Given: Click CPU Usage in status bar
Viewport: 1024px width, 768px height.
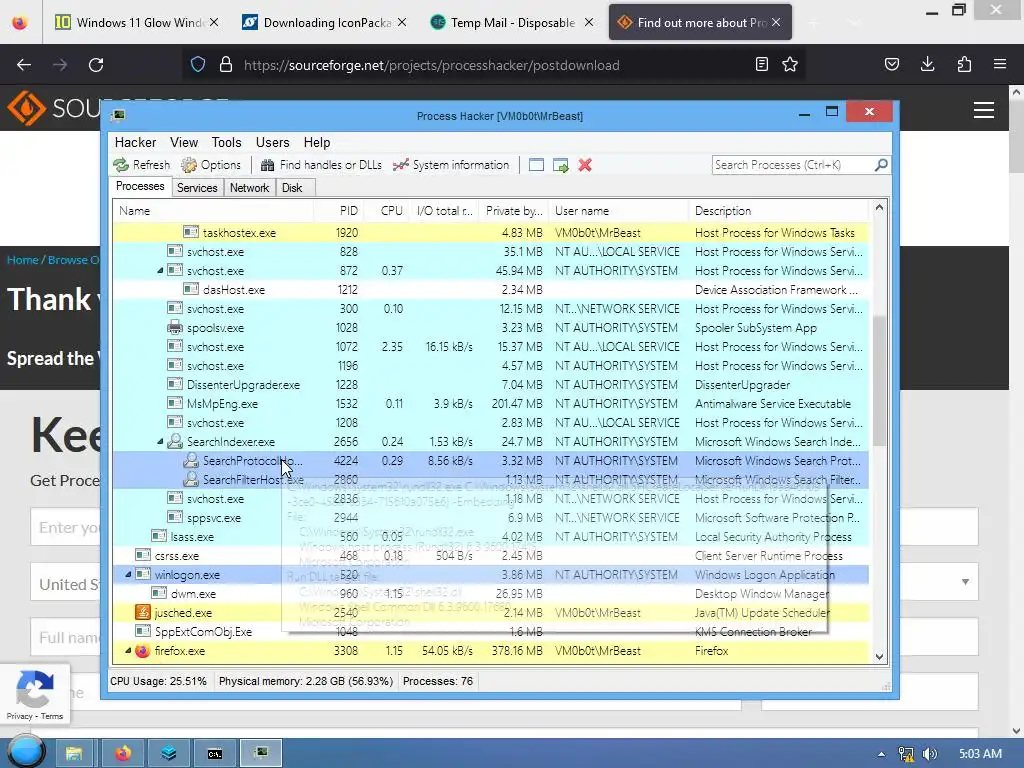Looking at the screenshot, I should click(158, 681).
